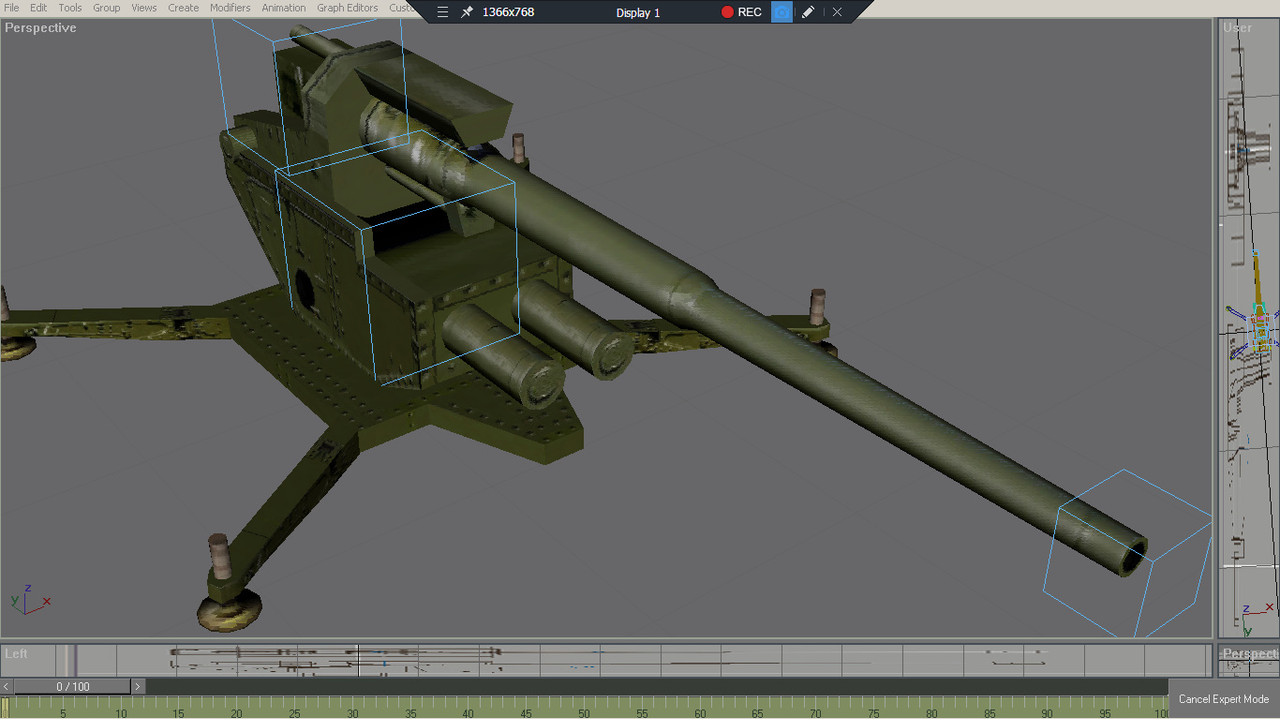Step time slider forward with right arrow
Image resolution: width=1280 pixels, height=720 pixels.
pyautogui.click(x=138, y=686)
